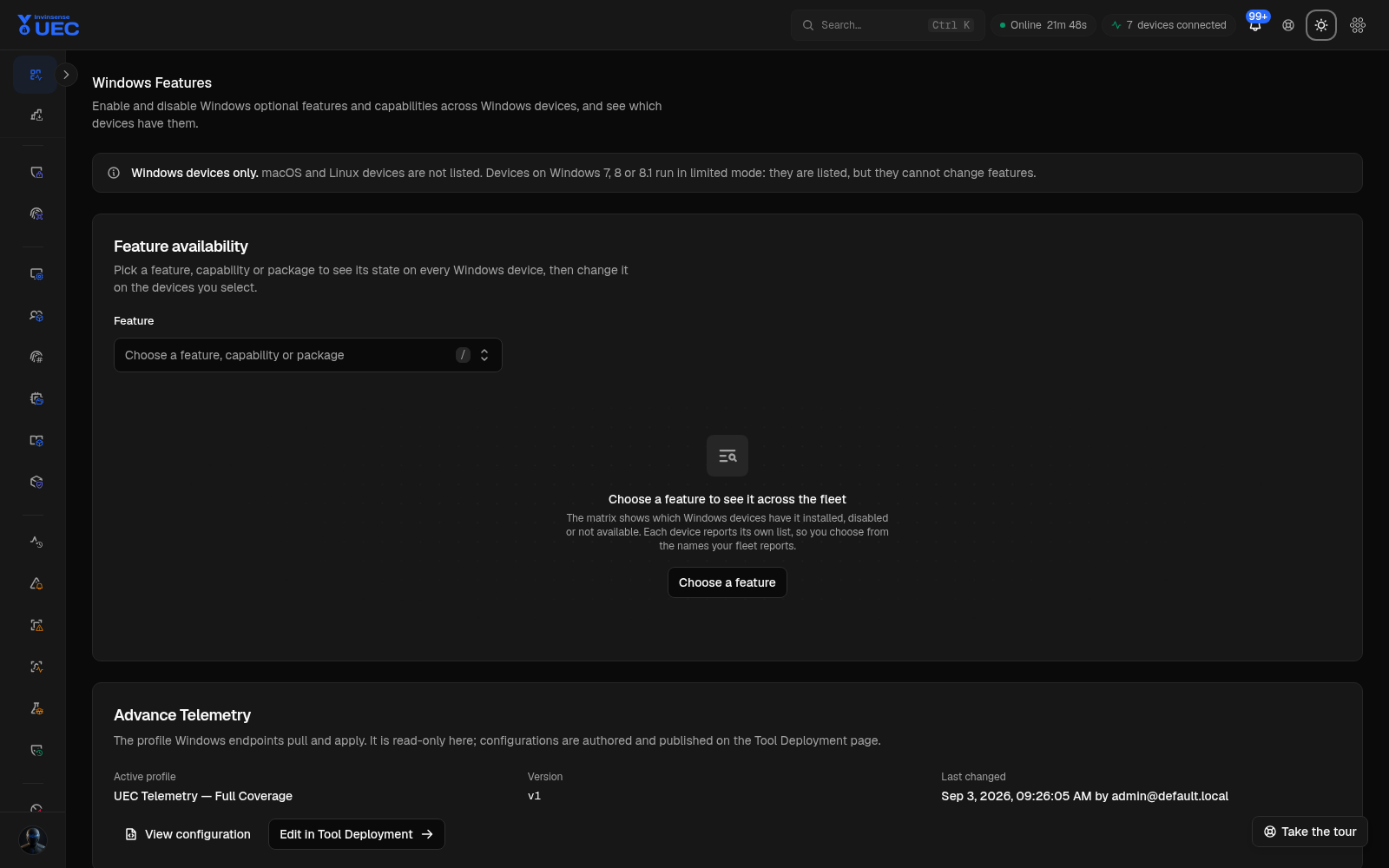Open the lifebuoy help icon in header
The width and height of the screenshot is (1389, 868).
click(1288, 25)
